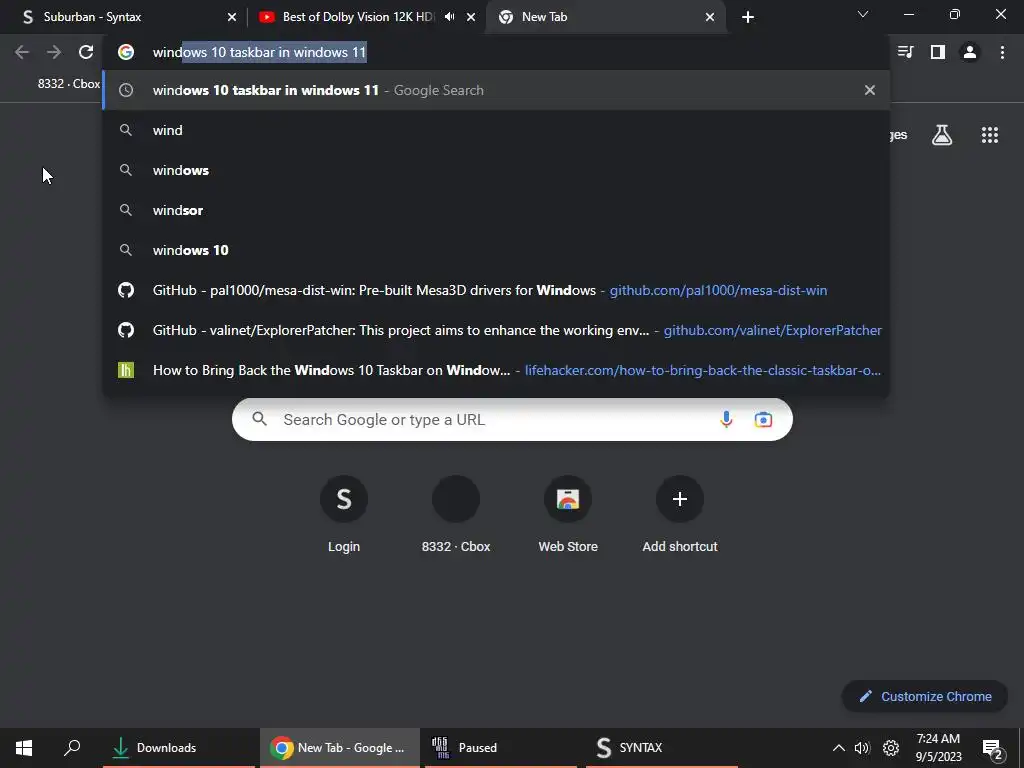Image resolution: width=1024 pixels, height=768 pixels.
Task: Open Chrome three-dot menu
Action: click(x=1002, y=52)
